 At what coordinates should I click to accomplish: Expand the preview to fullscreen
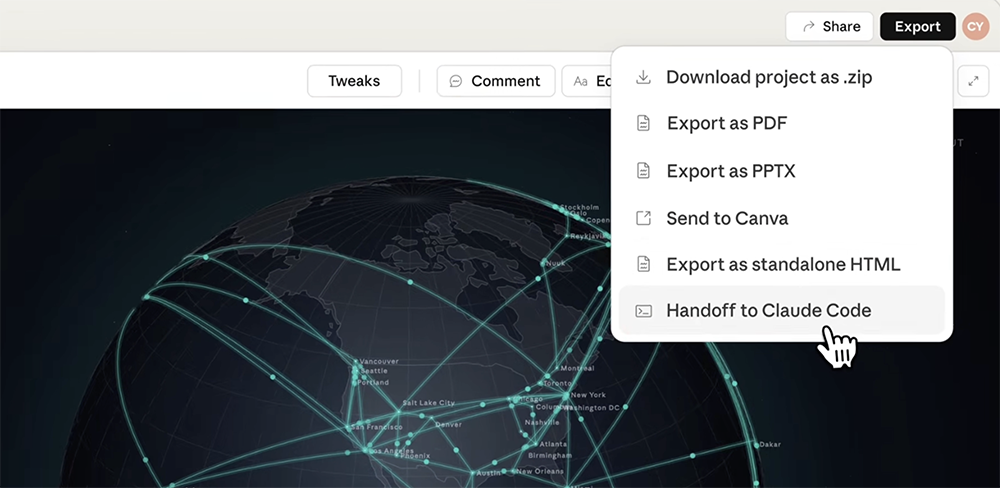point(973,81)
